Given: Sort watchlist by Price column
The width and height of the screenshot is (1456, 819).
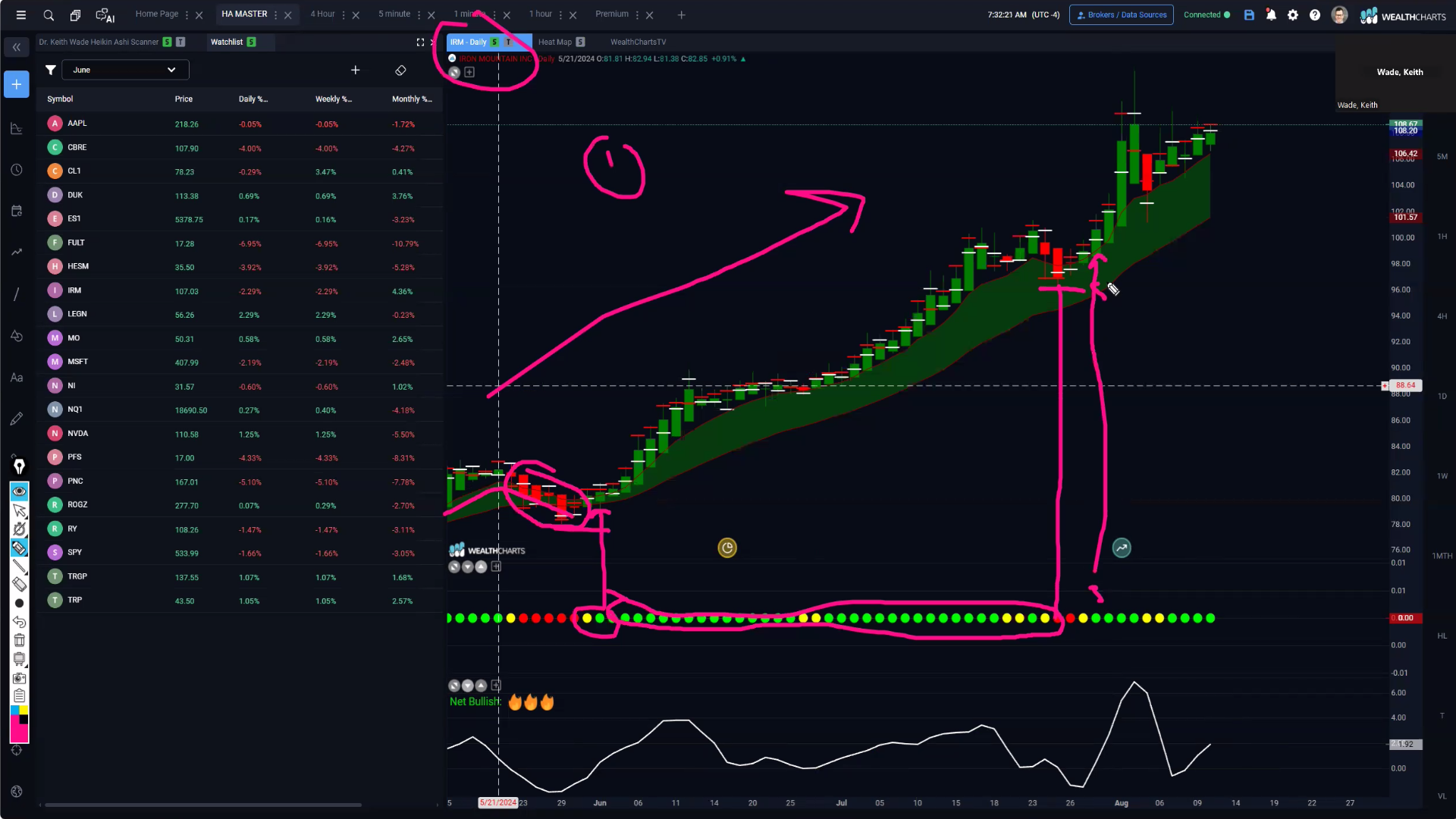Looking at the screenshot, I should (x=184, y=99).
